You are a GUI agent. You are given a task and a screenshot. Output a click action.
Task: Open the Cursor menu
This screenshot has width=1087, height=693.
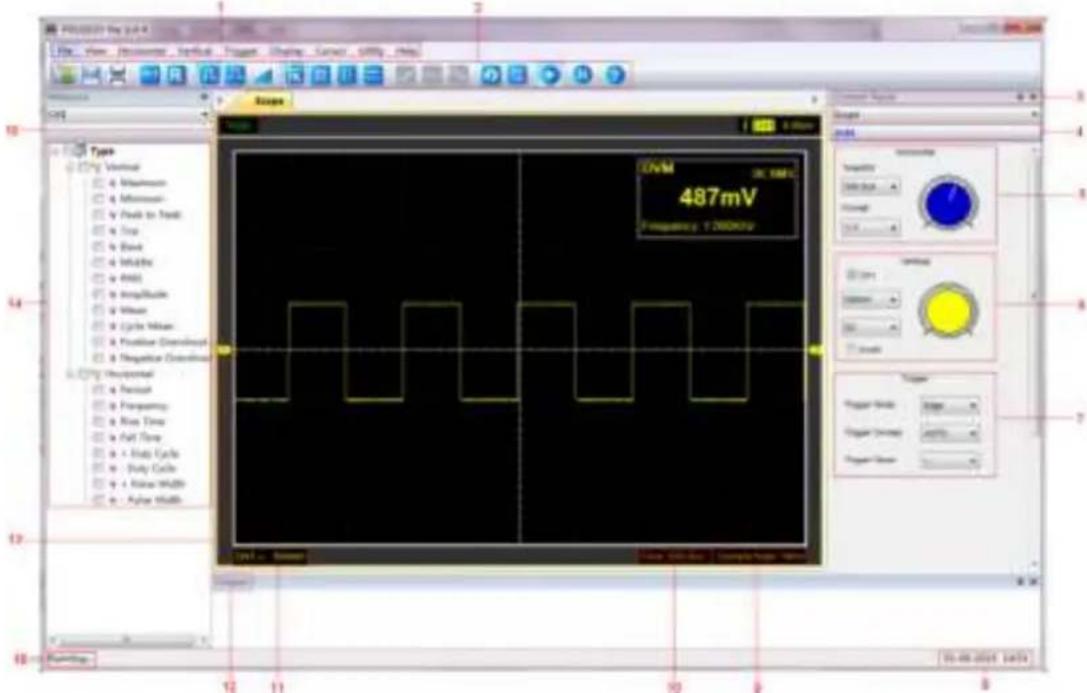coord(331,51)
